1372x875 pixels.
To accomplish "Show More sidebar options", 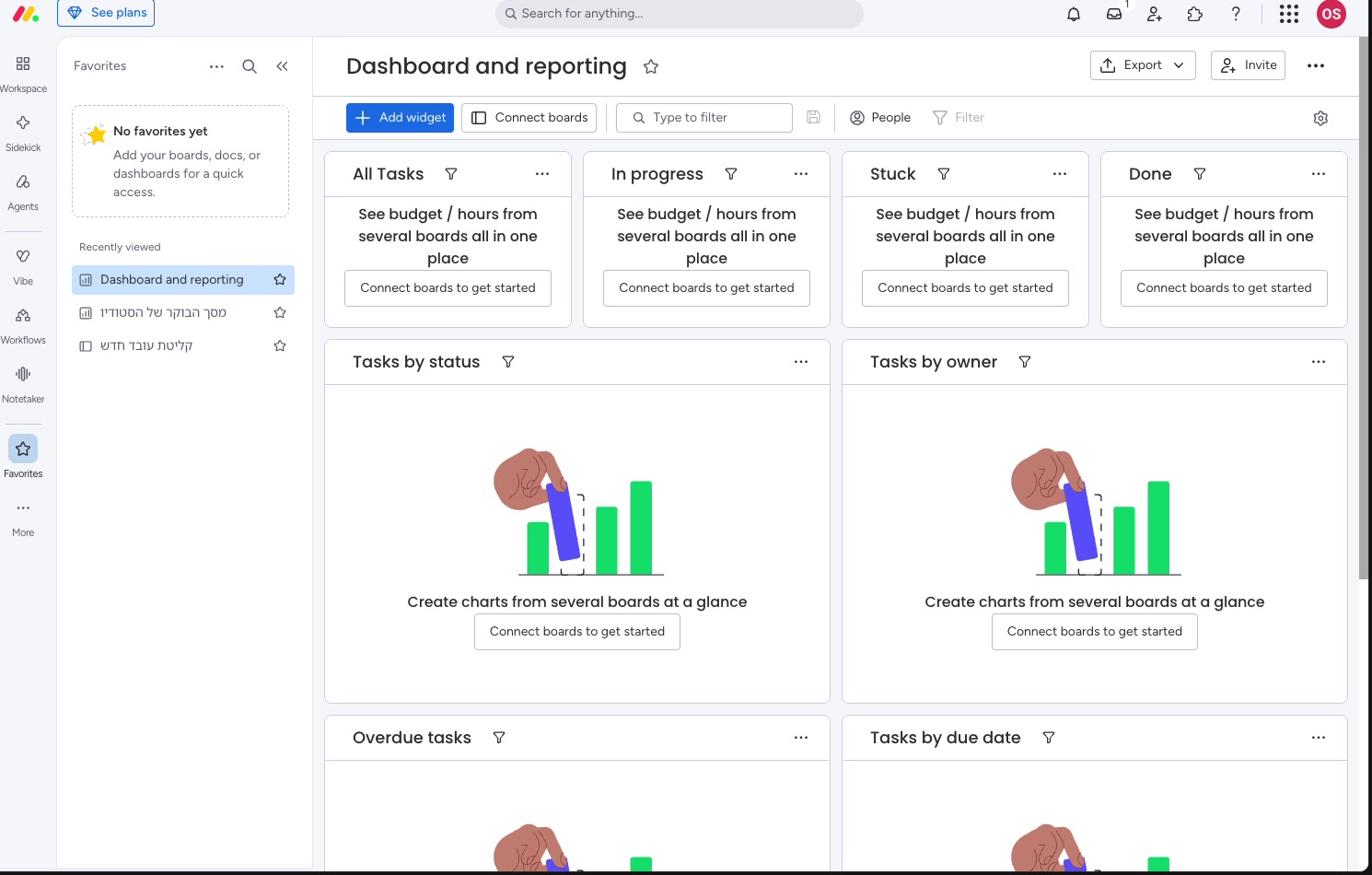I will 23,518.
